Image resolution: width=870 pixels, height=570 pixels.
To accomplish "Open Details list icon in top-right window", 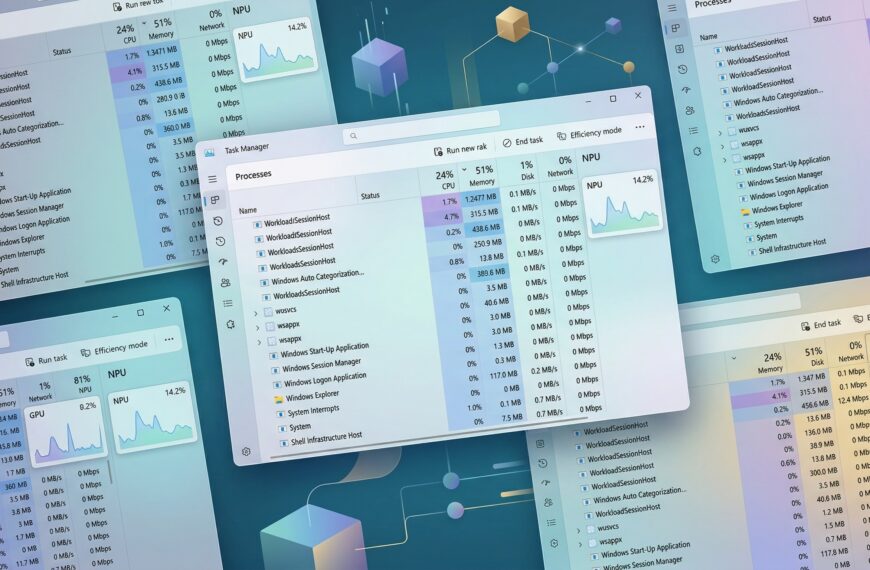I will pyautogui.click(x=693, y=131).
